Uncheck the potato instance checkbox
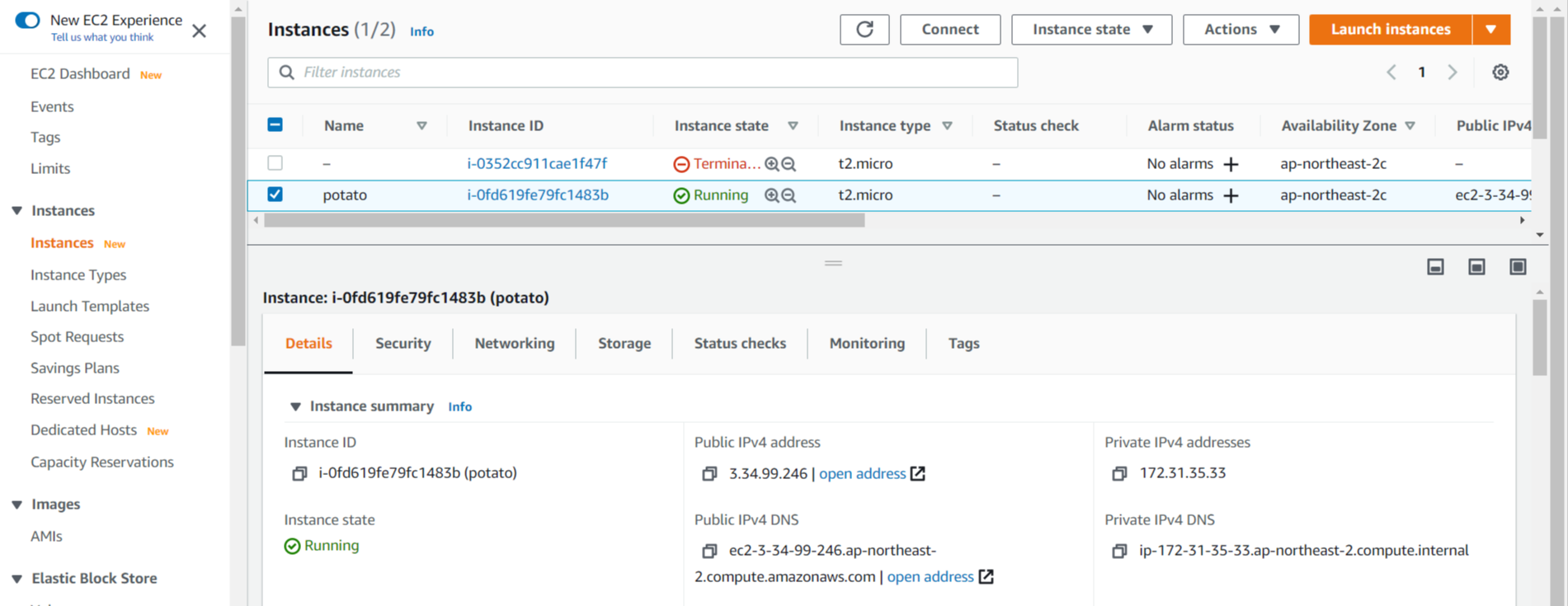This screenshot has height=606, width=1568. [275, 195]
